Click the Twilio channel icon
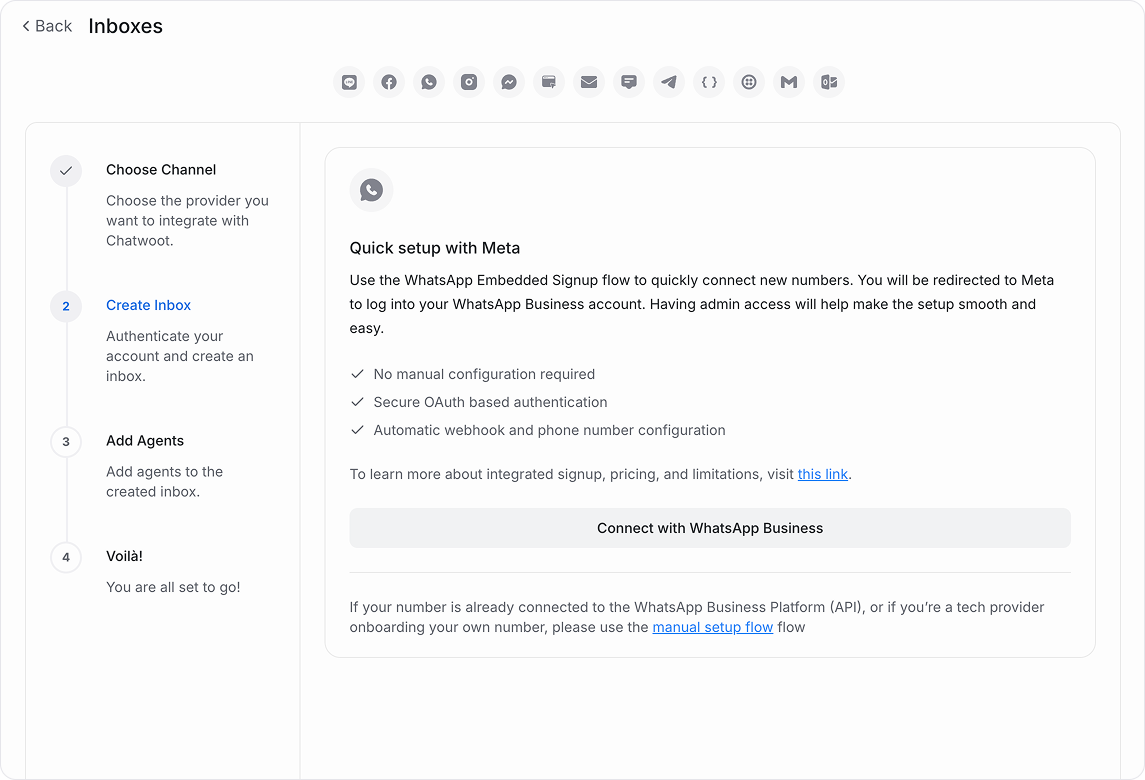The image size is (1145, 780). coord(749,82)
